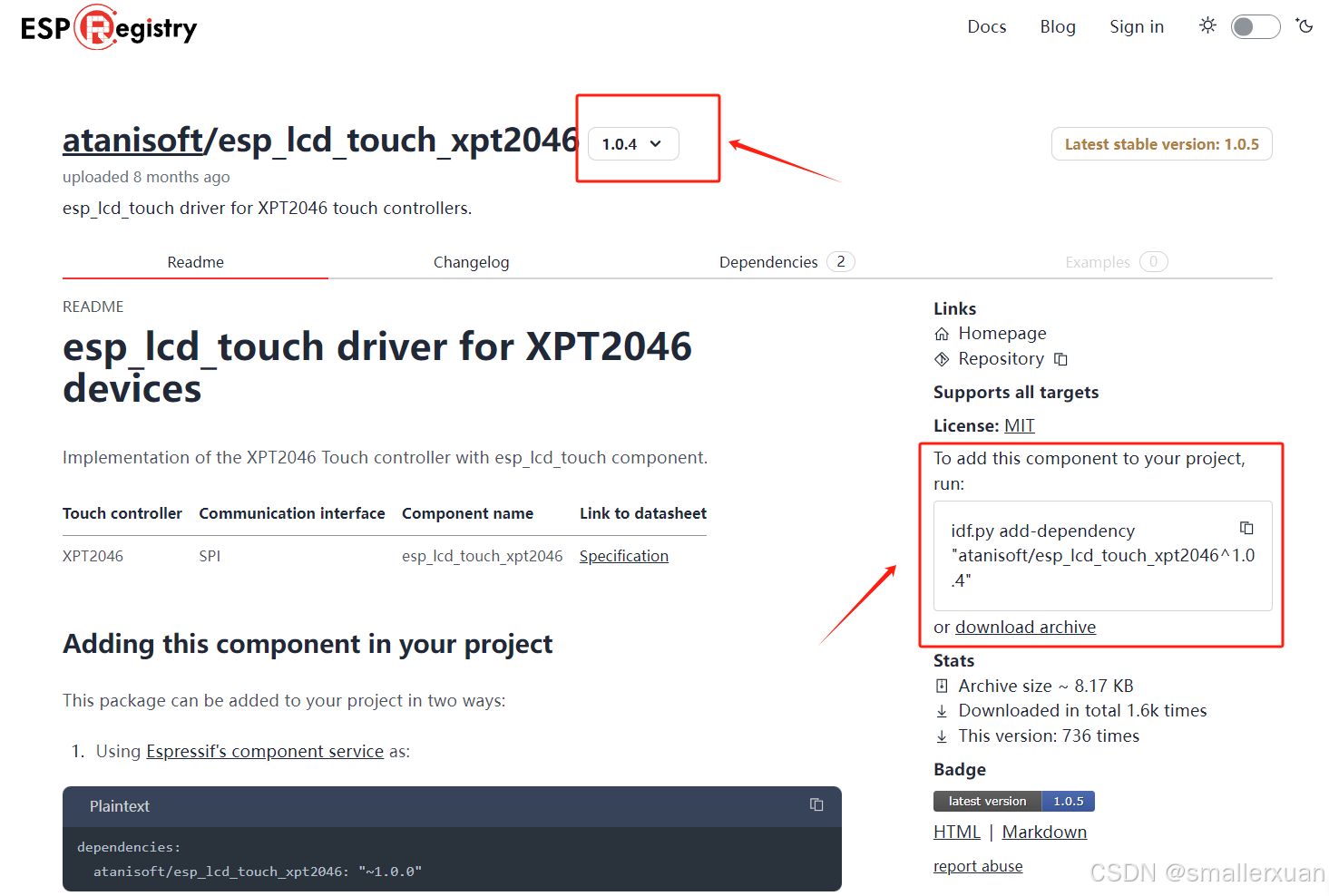Copy the Plaintext dependencies snippet
The image size is (1329, 896).
tap(816, 804)
